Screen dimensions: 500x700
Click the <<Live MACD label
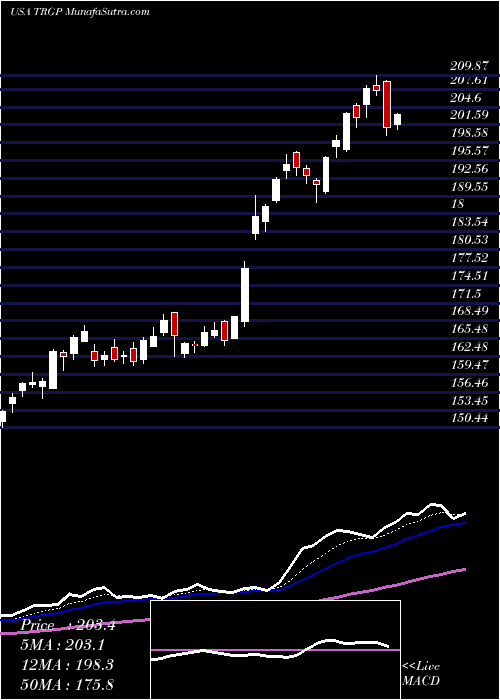coord(421,674)
